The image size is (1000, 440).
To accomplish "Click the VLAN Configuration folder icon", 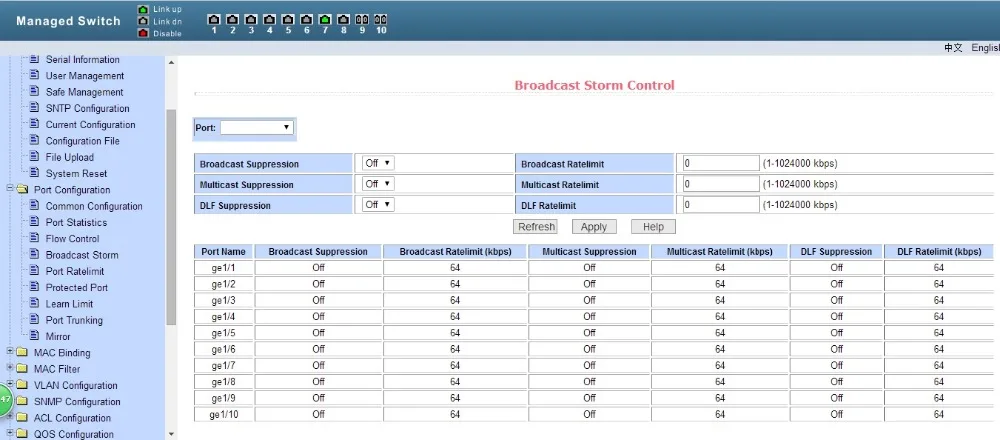I will pyautogui.click(x=22, y=385).
